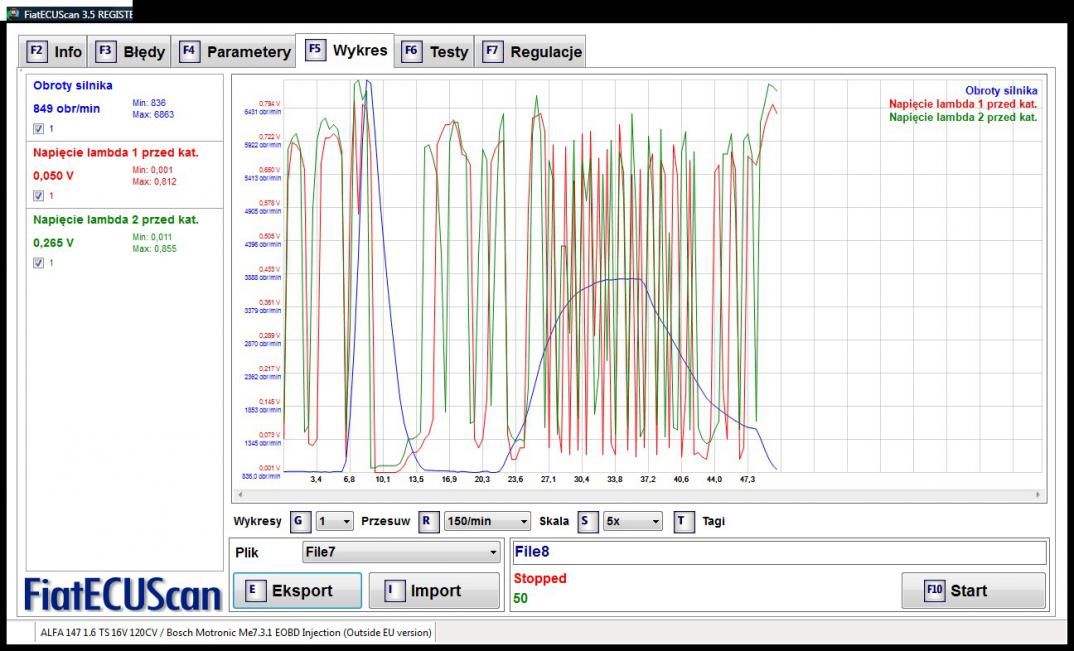This screenshot has height=651, width=1074.
Task: Click the ALFA 147 1.6 TS status bar text
Action: [x=236, y=632]
